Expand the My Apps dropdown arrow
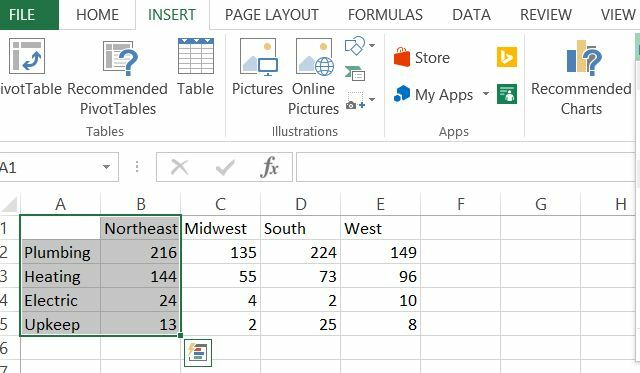 [x=486, y=94]
